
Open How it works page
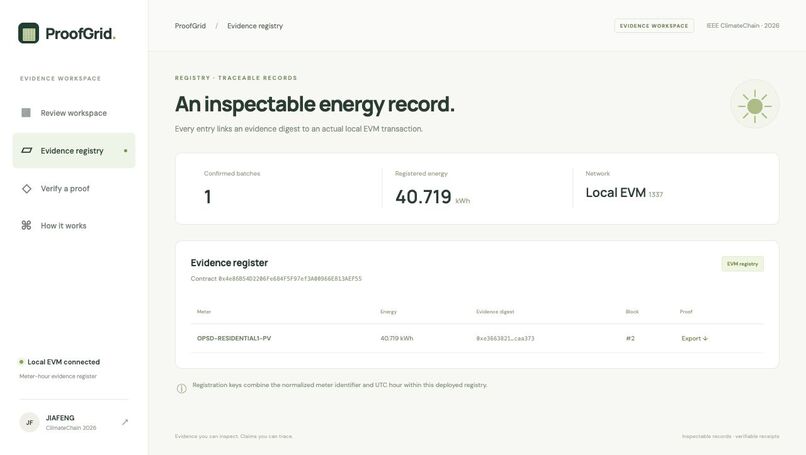(74, 226)
